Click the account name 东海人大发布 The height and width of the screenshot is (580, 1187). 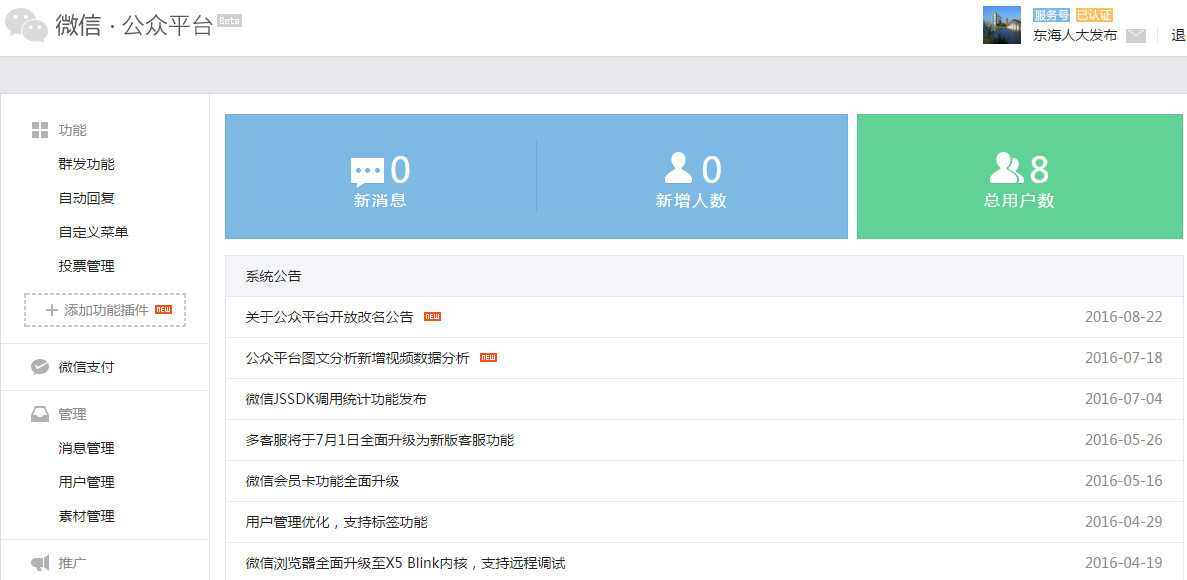pyautogui.click(x=1075, y=36)
